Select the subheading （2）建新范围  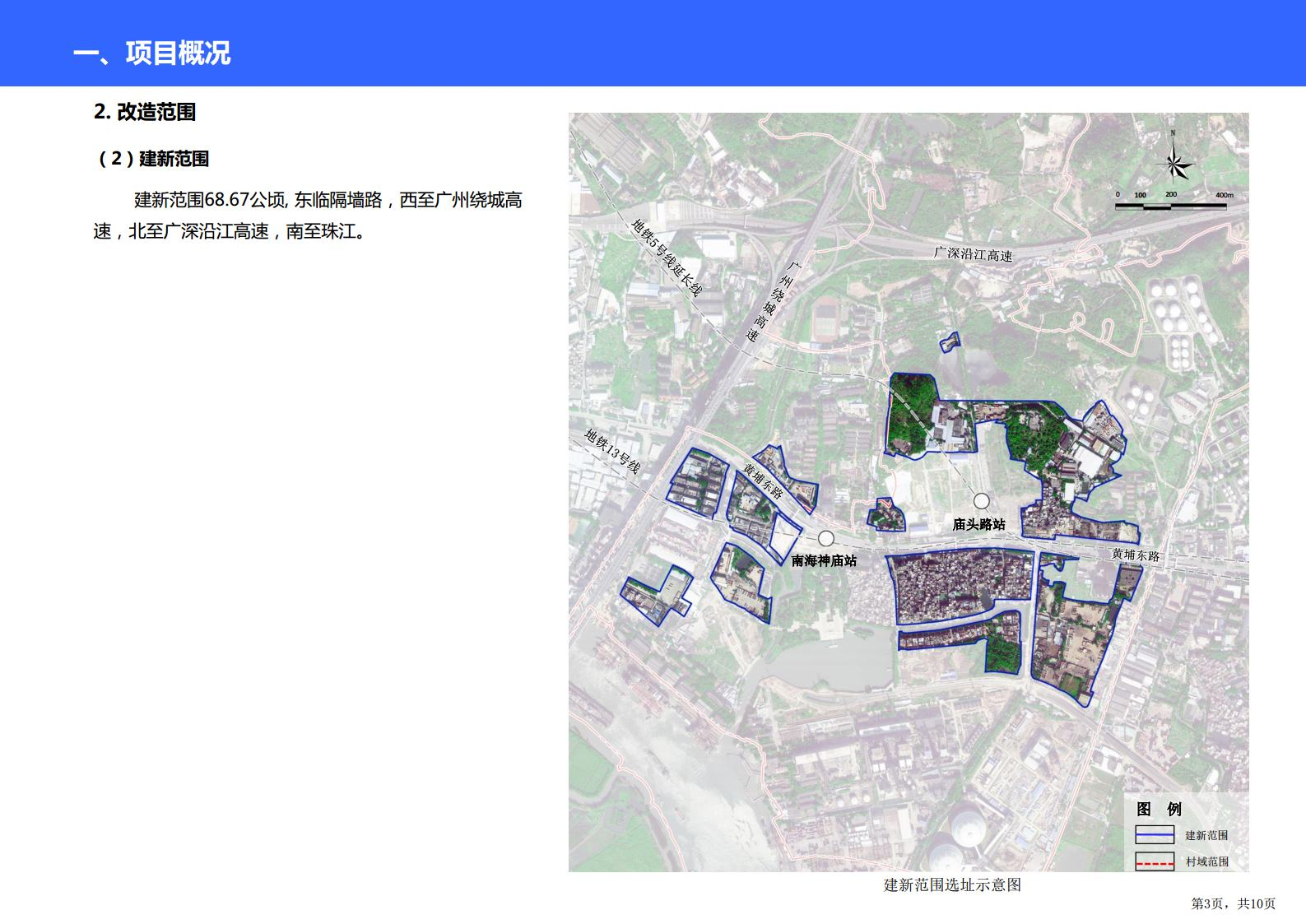pos(152,159)
